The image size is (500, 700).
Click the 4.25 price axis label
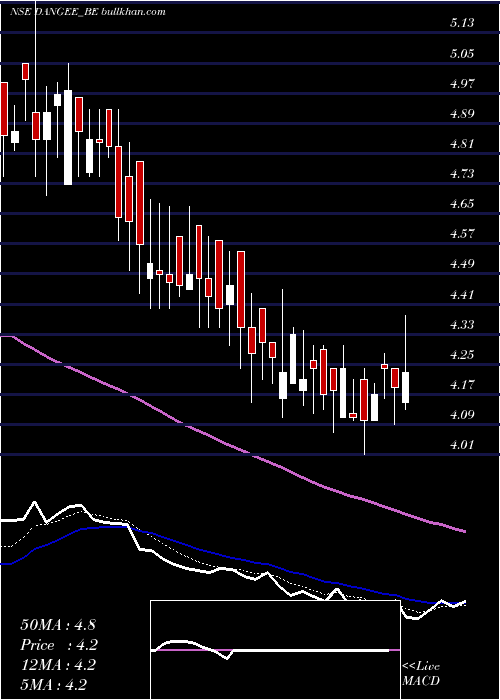(462, 354)
